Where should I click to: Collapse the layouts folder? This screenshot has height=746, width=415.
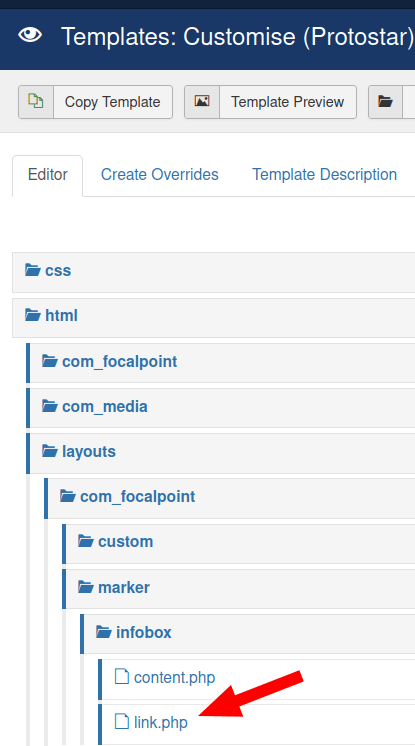tap(89, 452)
